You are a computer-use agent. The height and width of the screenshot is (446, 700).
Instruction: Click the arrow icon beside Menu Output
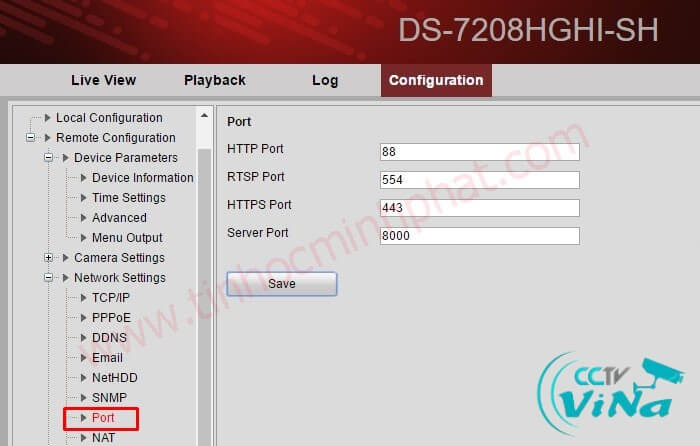[83, 238]
